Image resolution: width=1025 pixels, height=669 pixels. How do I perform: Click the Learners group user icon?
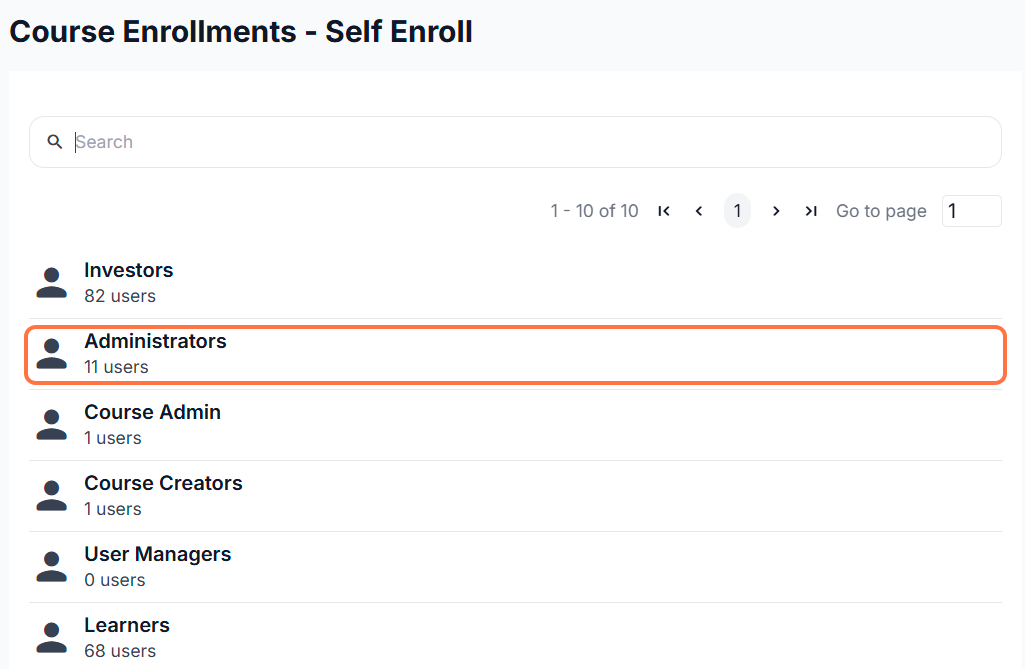click(x=51, y=638)
